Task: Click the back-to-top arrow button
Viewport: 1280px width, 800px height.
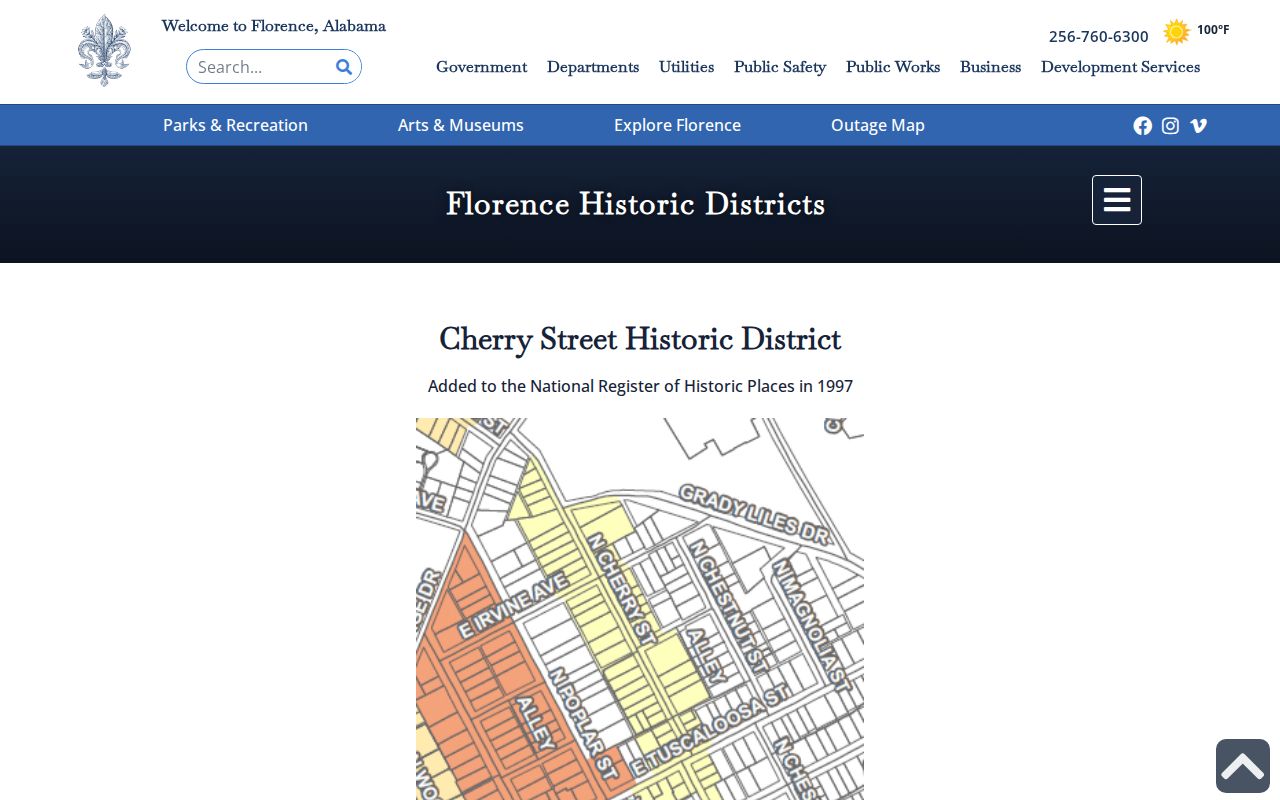Action: 1243,766
